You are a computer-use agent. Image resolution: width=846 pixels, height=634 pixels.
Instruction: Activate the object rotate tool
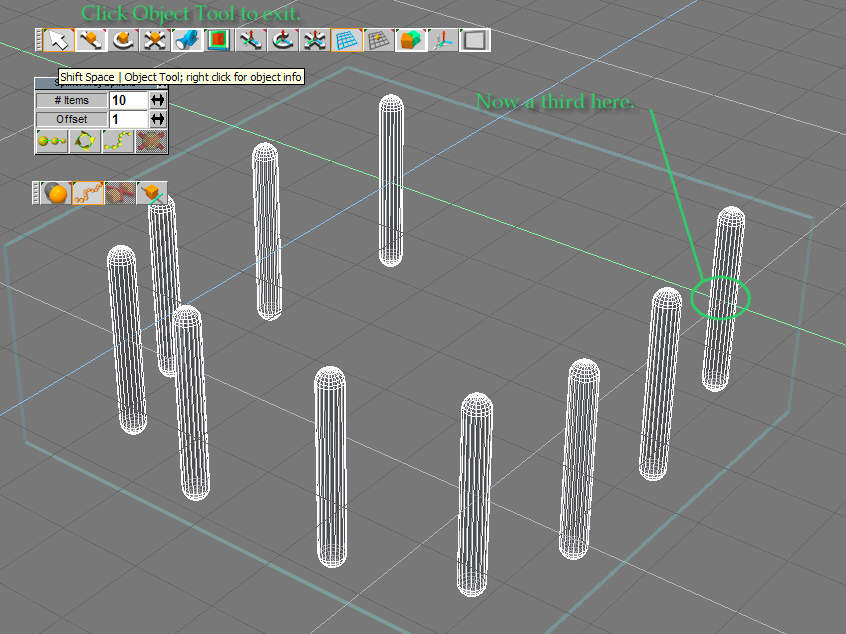123,40
